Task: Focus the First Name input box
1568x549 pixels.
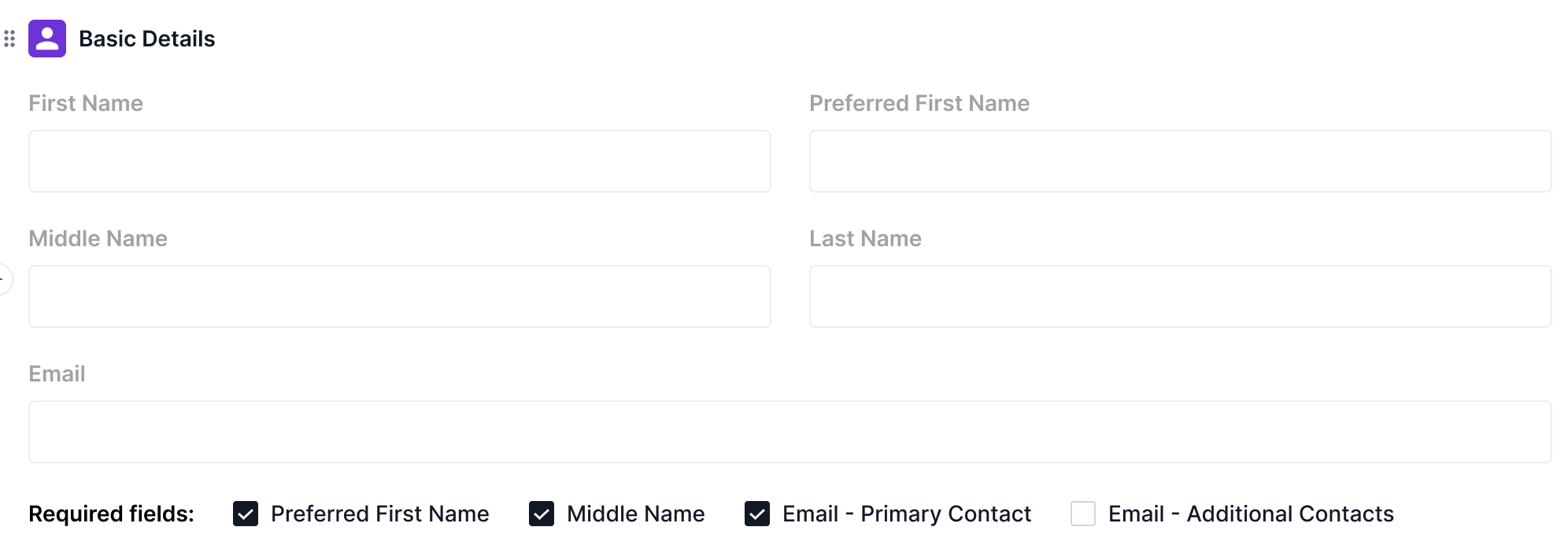Action: click(400, 161)
